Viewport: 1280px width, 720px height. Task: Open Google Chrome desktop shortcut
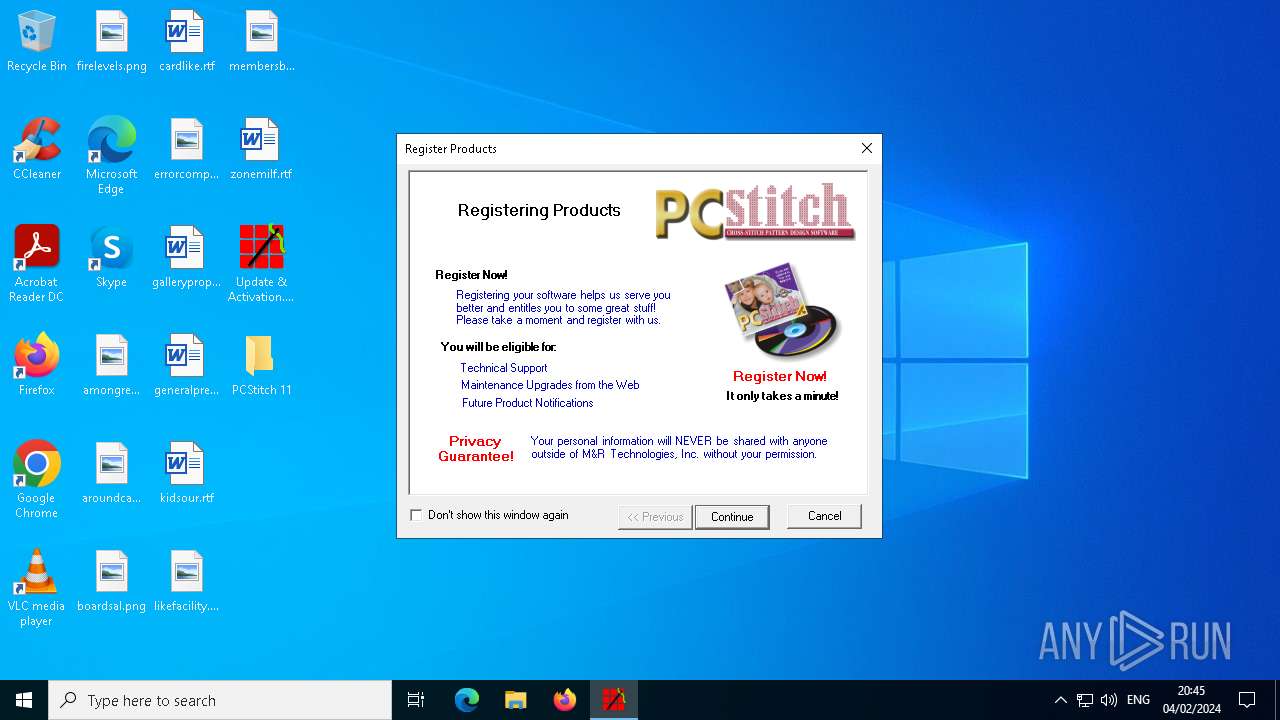37,480
